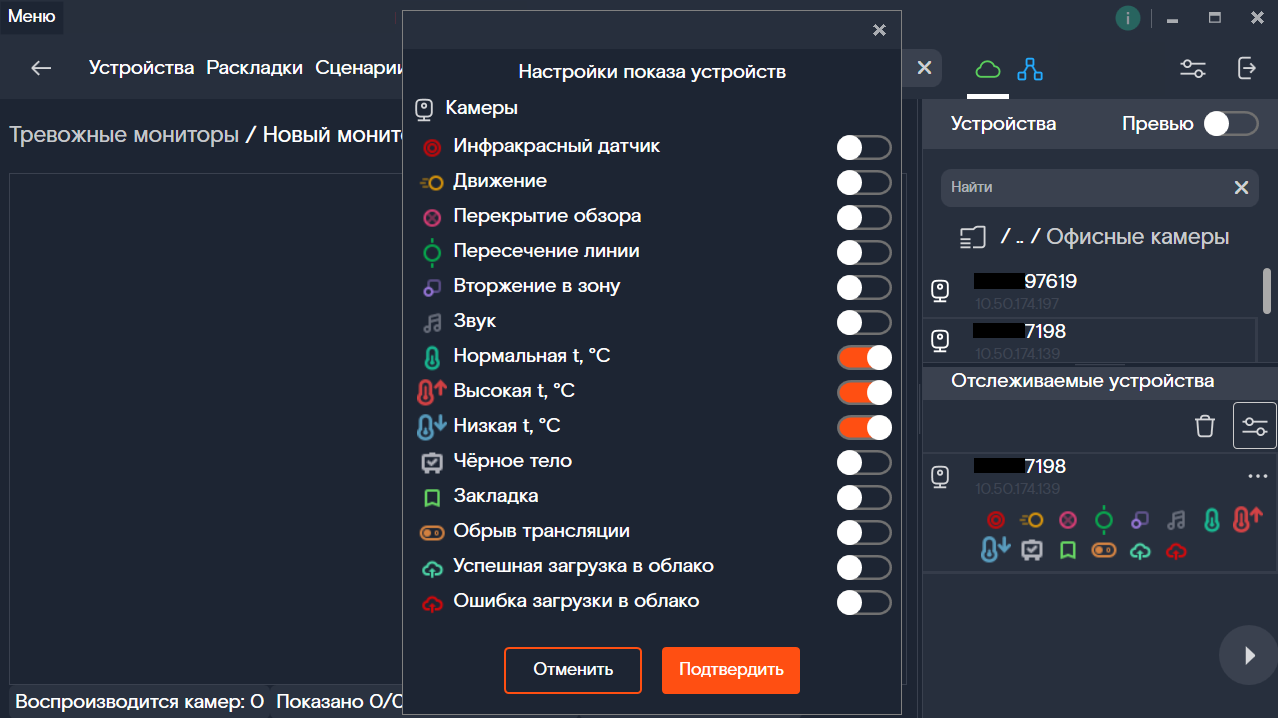Click tracked device red cloud error icon

[x=1176, y=550]
